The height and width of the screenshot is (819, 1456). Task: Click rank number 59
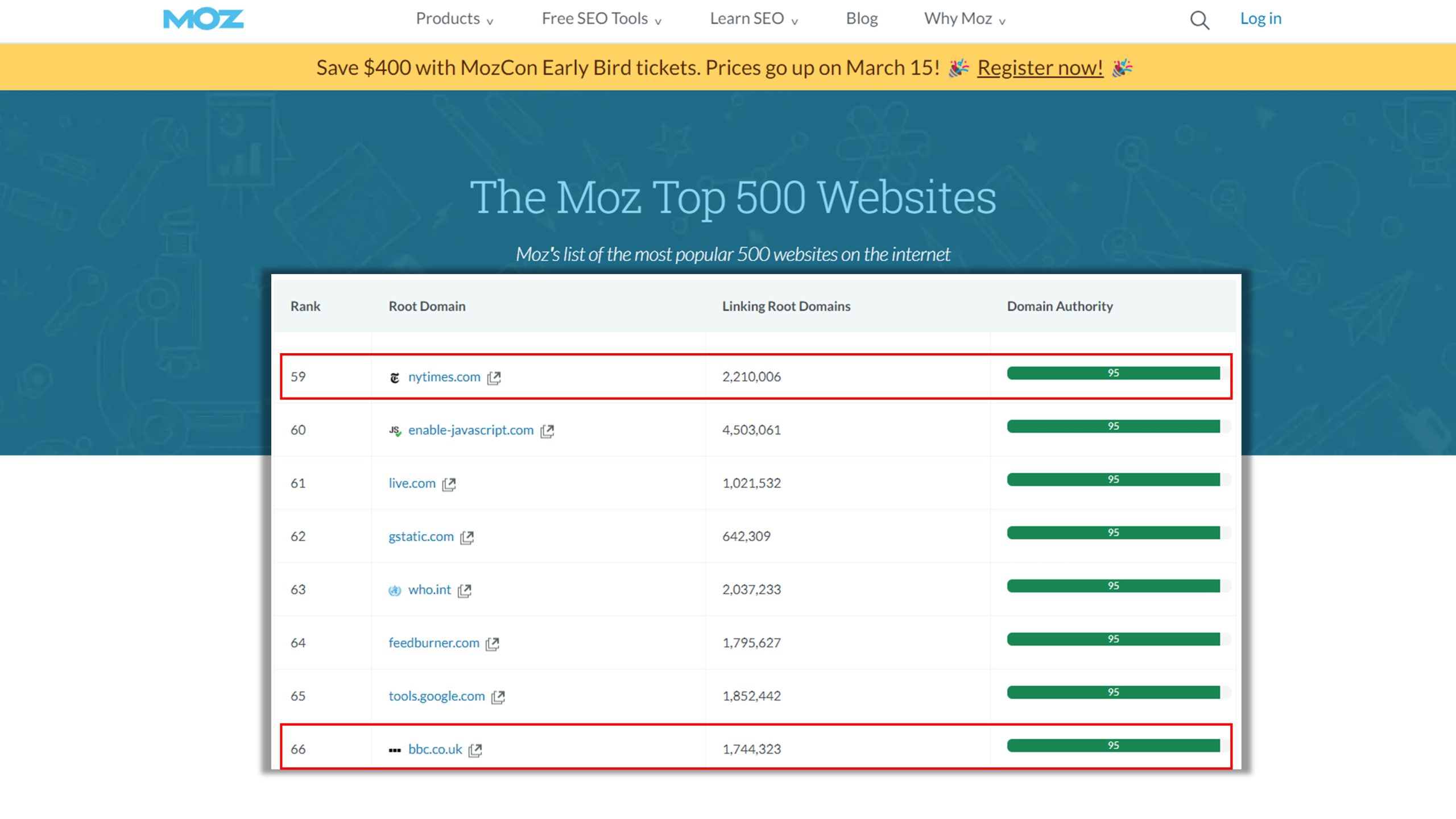[x=298, y=377]
